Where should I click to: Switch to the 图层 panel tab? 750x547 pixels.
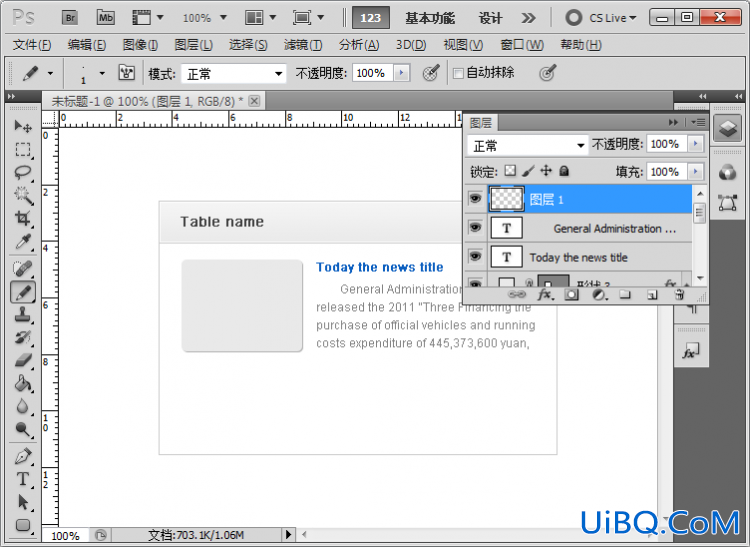tap(481, 123)
